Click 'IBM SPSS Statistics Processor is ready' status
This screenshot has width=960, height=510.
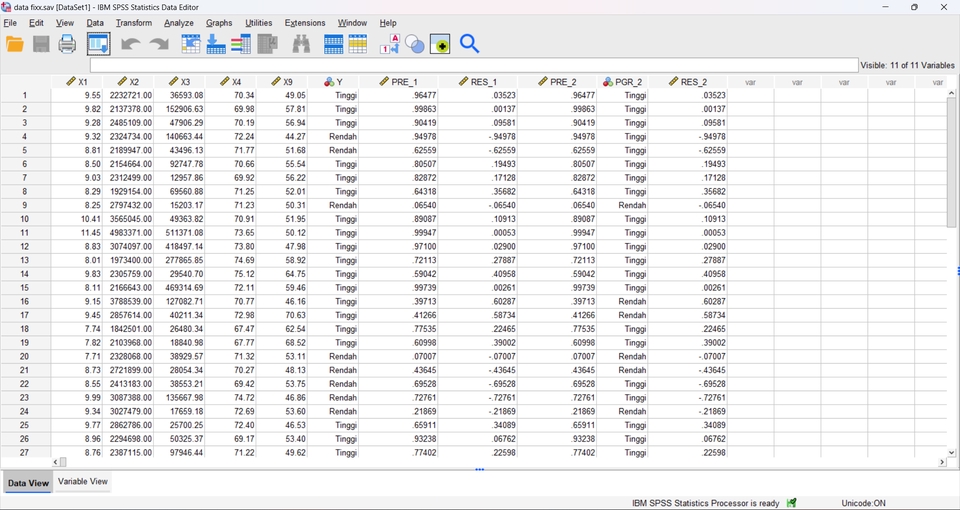pyautogui.click(x=705, y=503)
